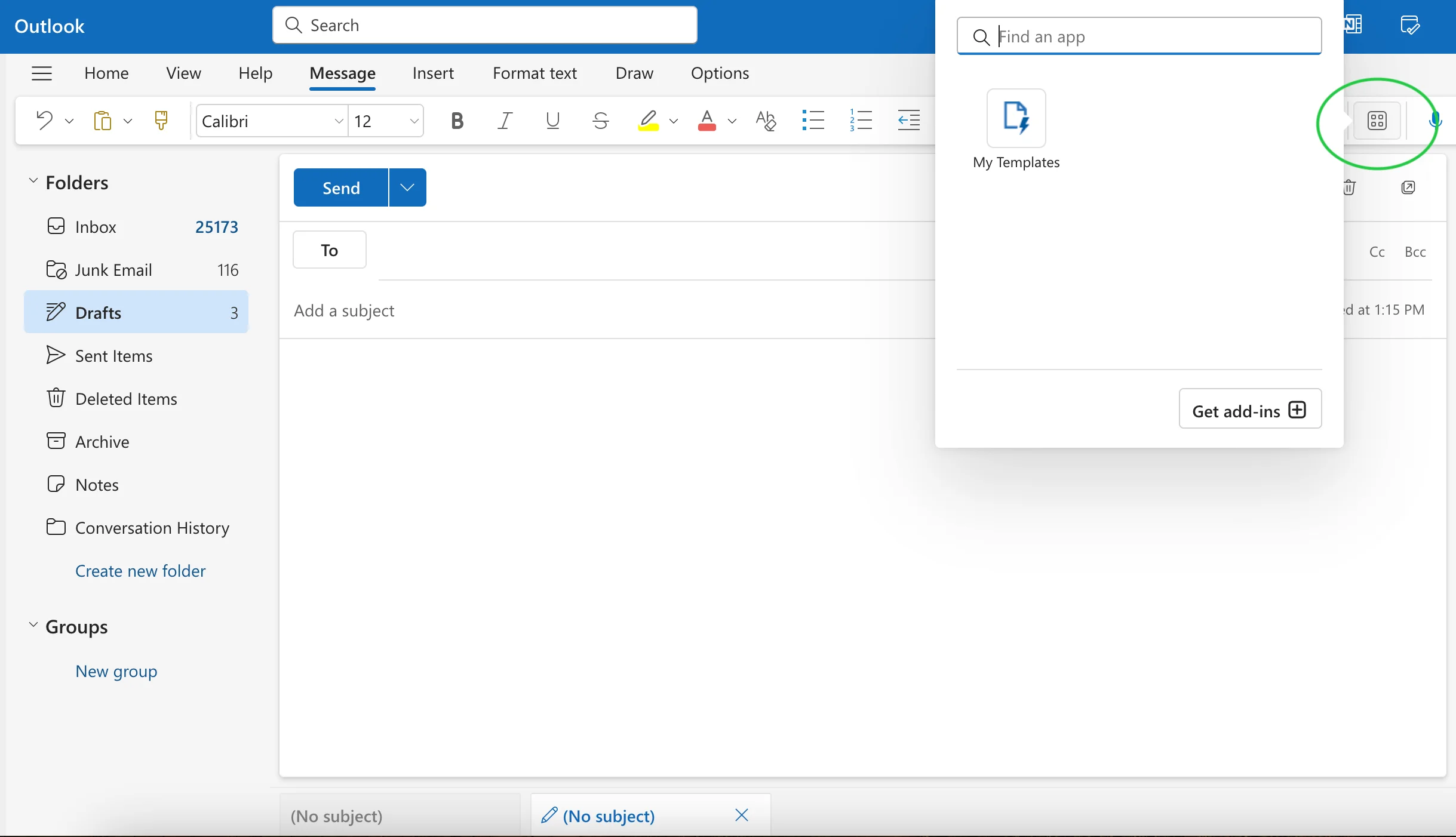This screenshot has width=1456, height=837.
Task: Open the Junk Email folder
Action: pos(136,270)
